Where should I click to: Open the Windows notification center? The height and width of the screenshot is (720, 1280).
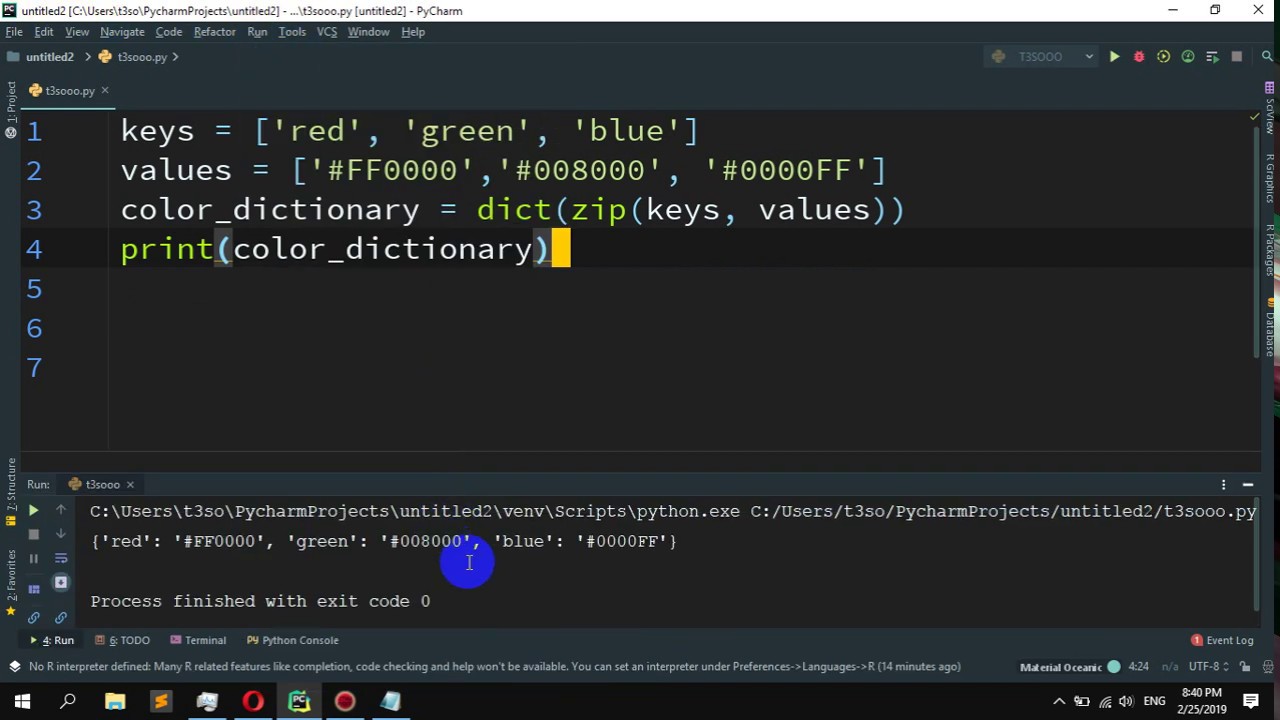pos(1251,702)
